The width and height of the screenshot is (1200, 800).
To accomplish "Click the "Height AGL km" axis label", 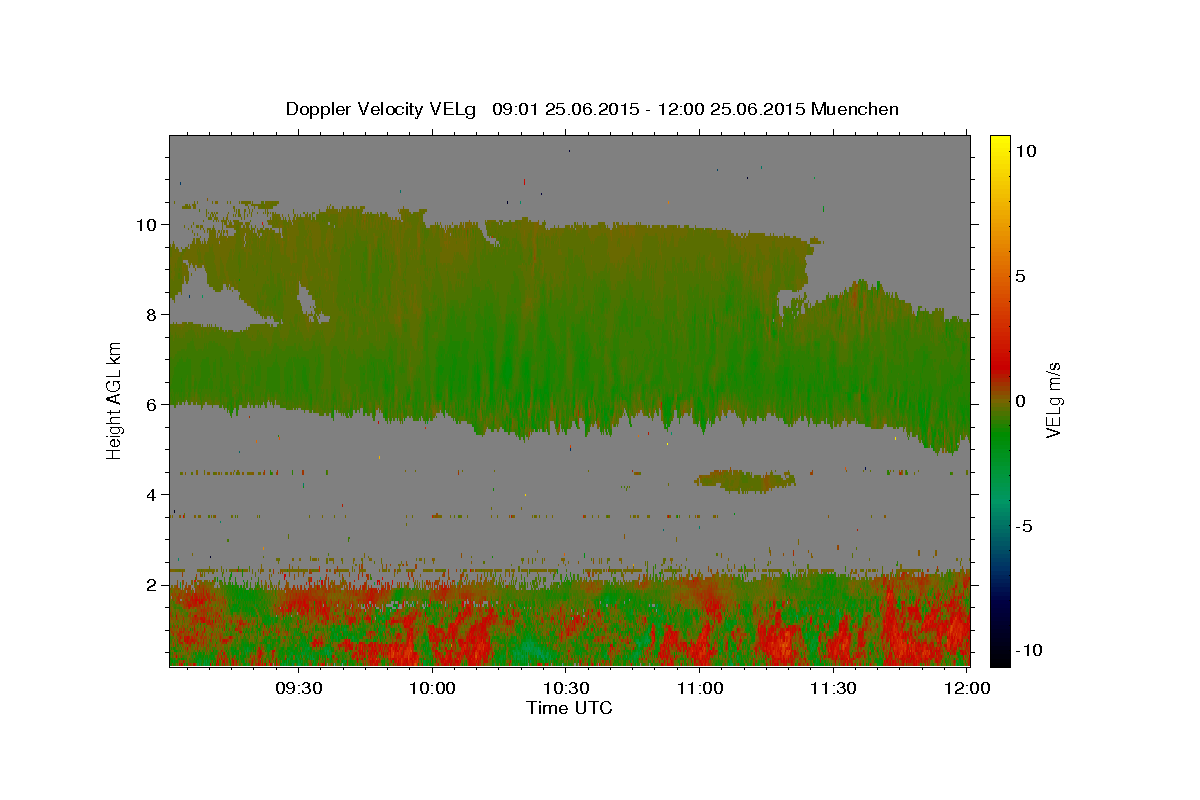I will tap(114, 399).
